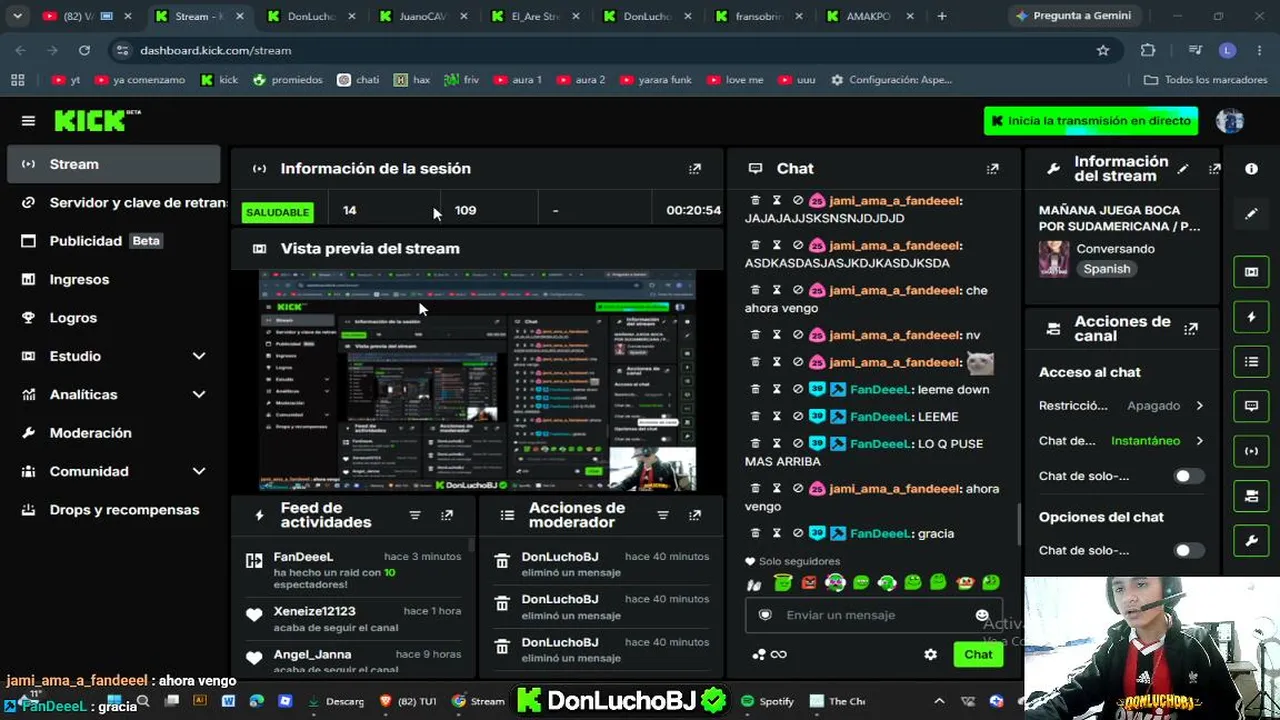Screen dimensions: 1280x720
Task: Open the hamburger menu beside Kick logo
Action: click(28, 121)
